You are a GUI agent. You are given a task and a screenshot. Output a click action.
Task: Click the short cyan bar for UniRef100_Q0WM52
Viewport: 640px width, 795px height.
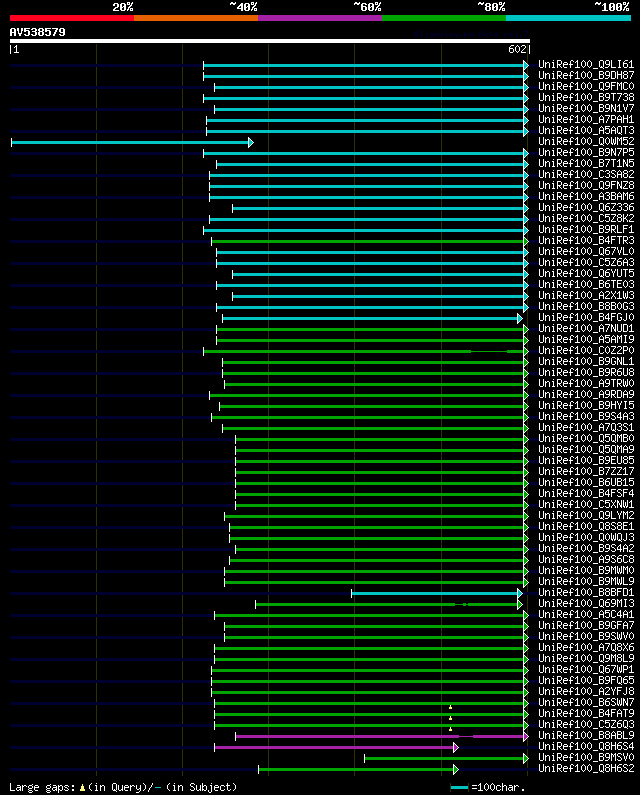tap(130, 142)
